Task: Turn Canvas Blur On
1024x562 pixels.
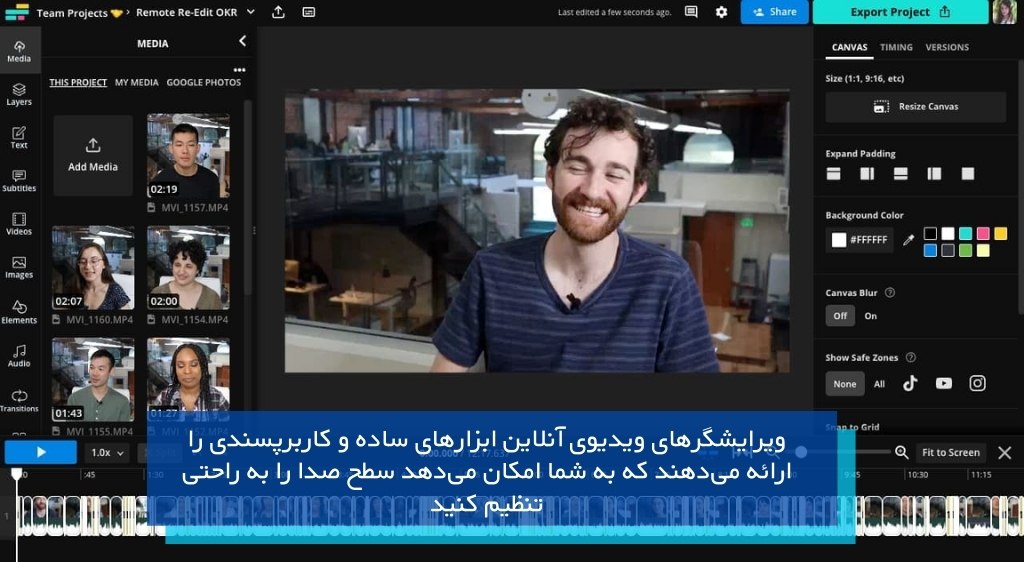Action: [871, 316]
